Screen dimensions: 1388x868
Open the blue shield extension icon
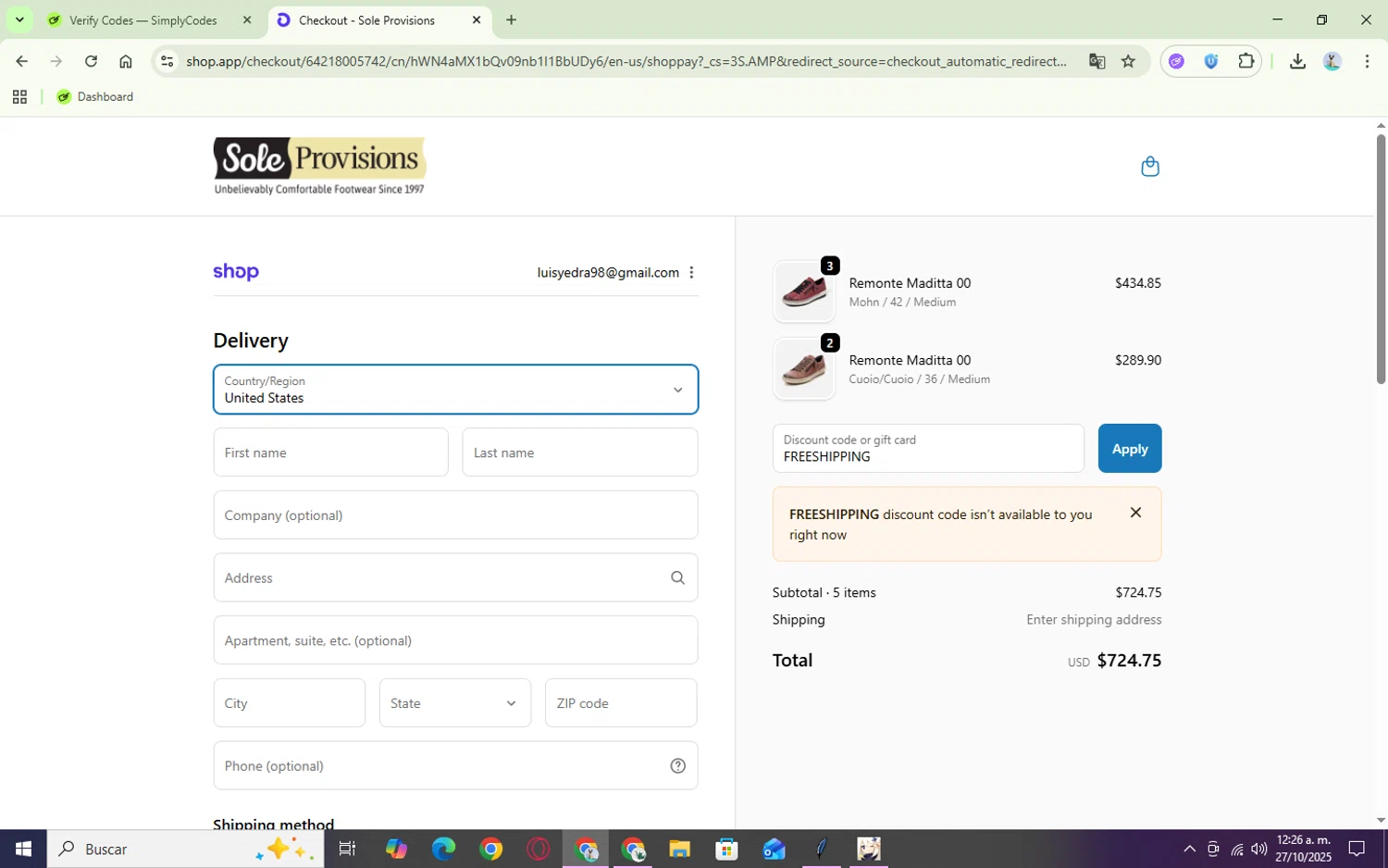click(x=1211, y=61)
